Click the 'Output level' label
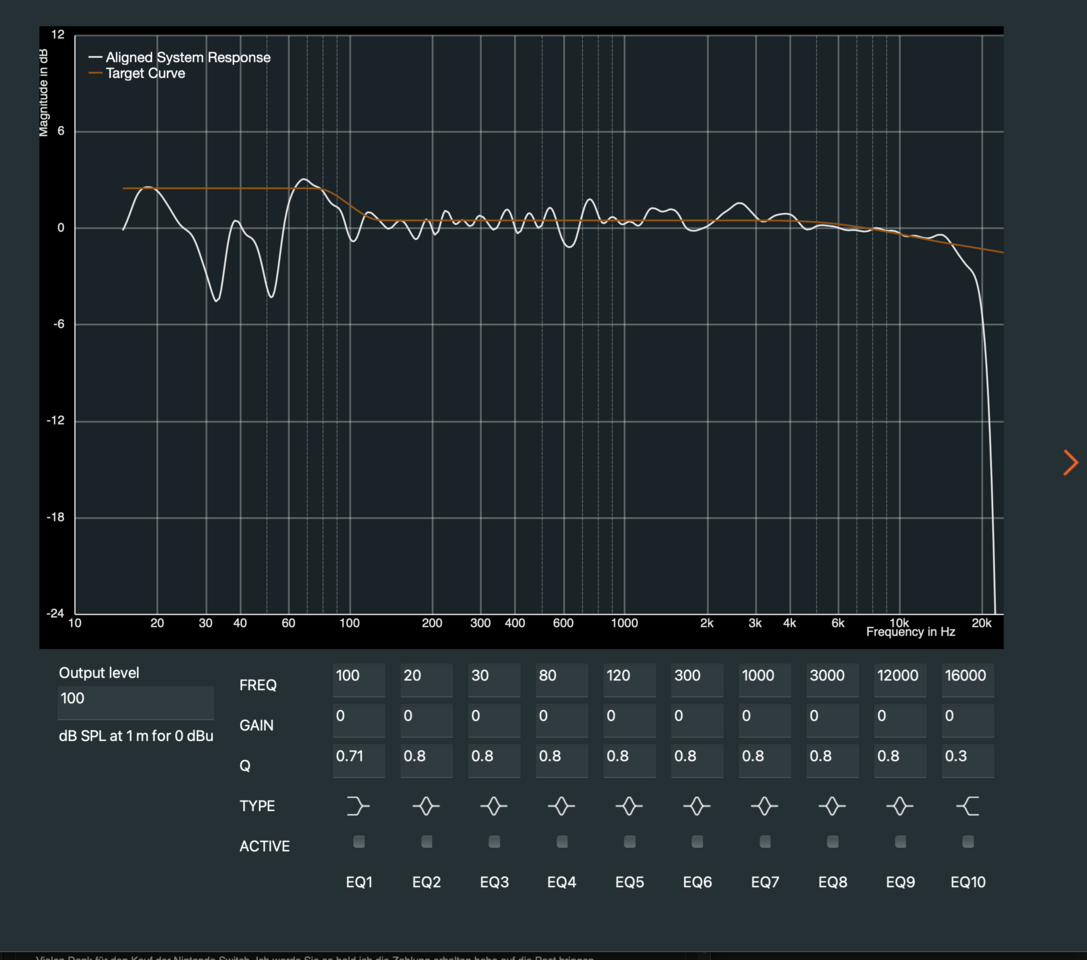Viewport: 1087px width, 960px height. [x=98, y=672]
